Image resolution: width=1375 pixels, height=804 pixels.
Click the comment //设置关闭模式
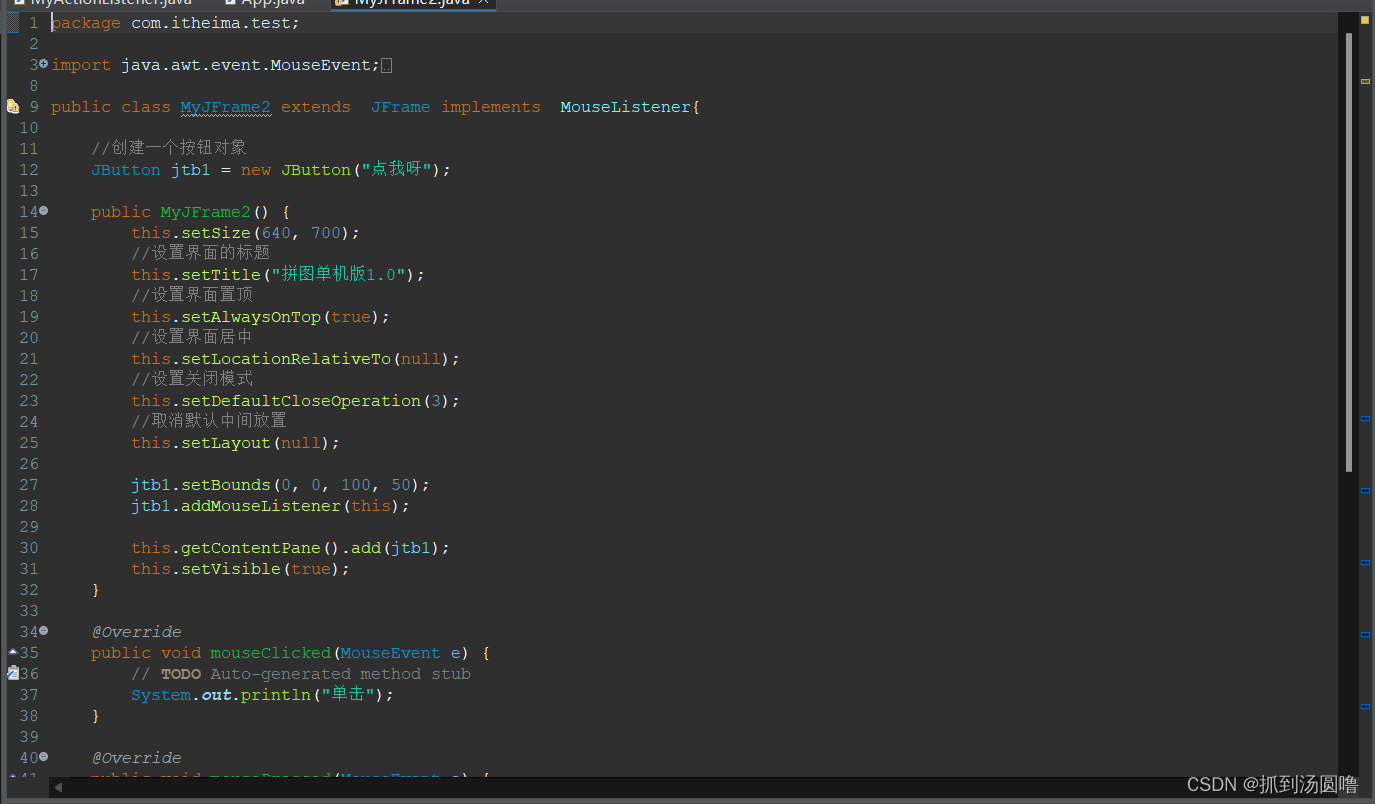click(x=192, y=379)
